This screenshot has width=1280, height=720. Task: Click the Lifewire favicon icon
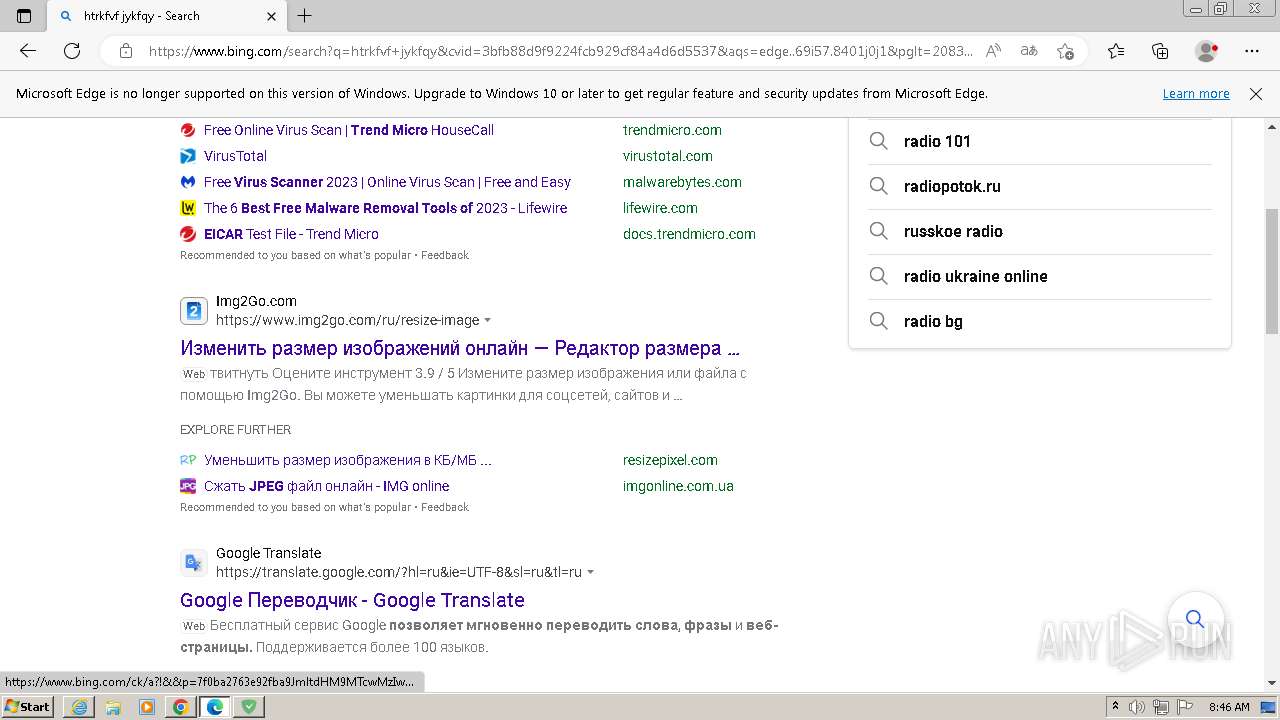(188, 208)
